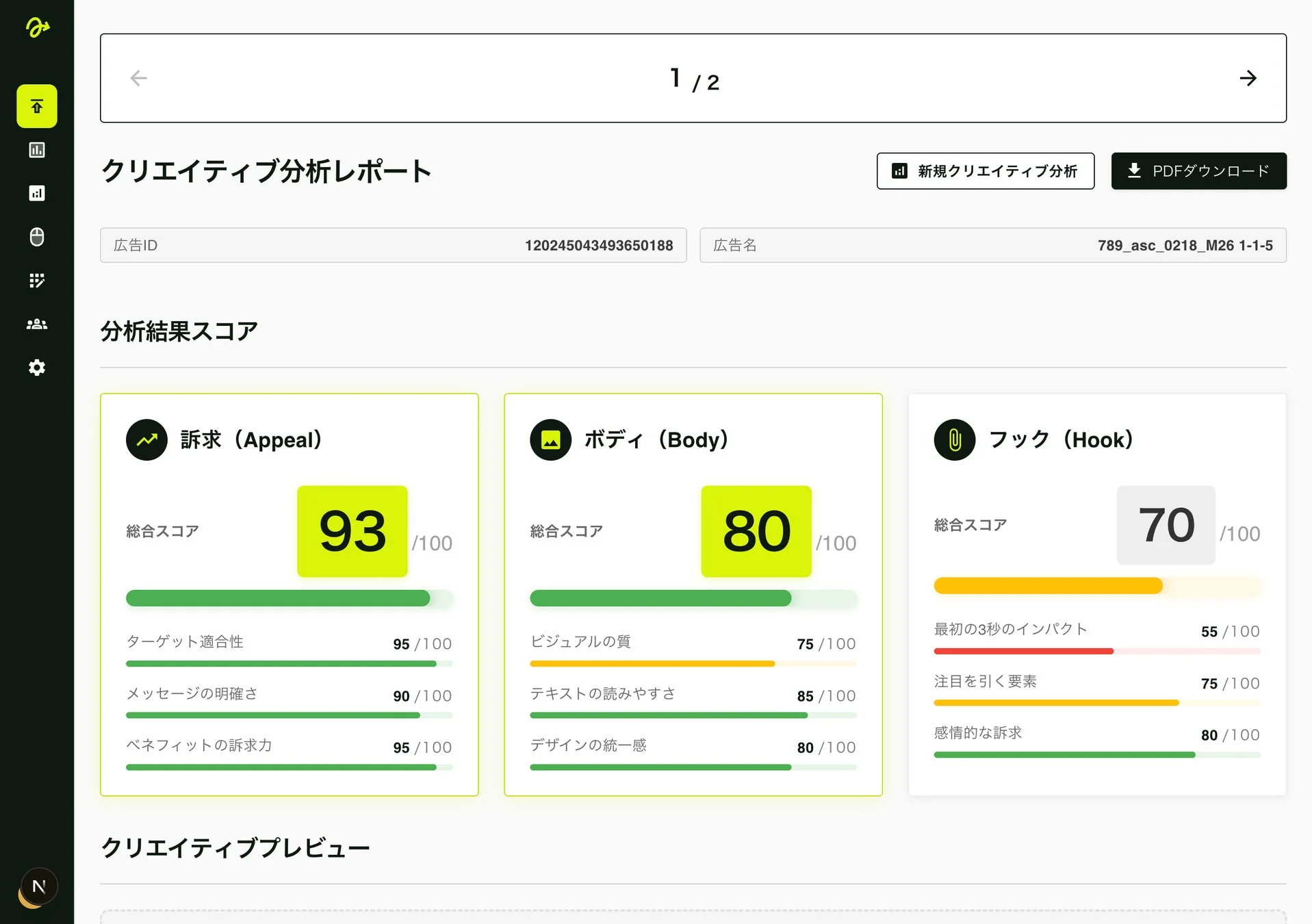Click the 広告ID field showing 120245043493650188
1312x924 pixels.
point(392,245)
